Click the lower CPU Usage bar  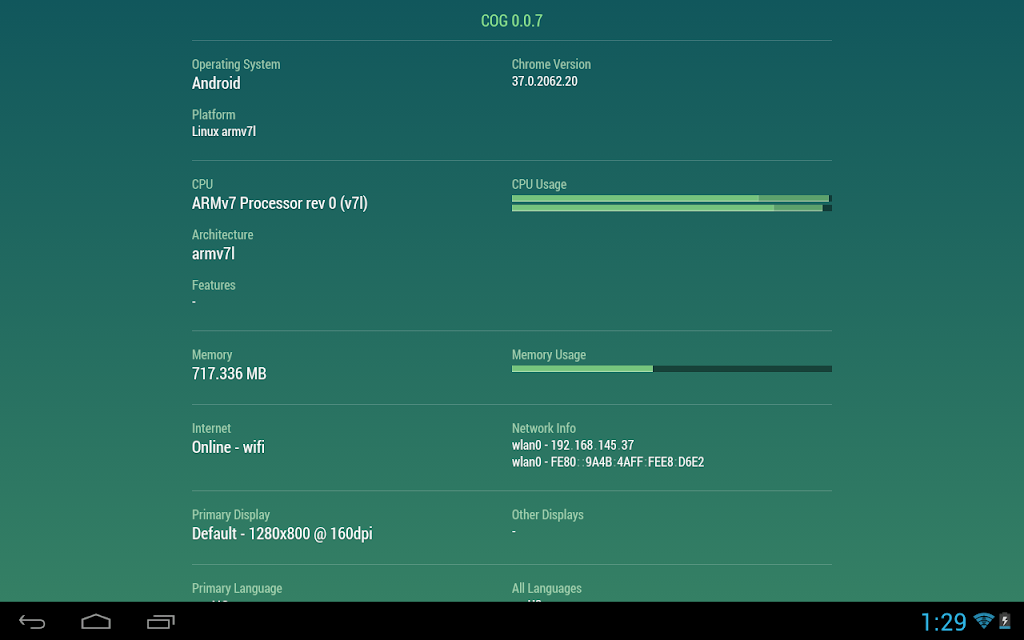point(671,208)
